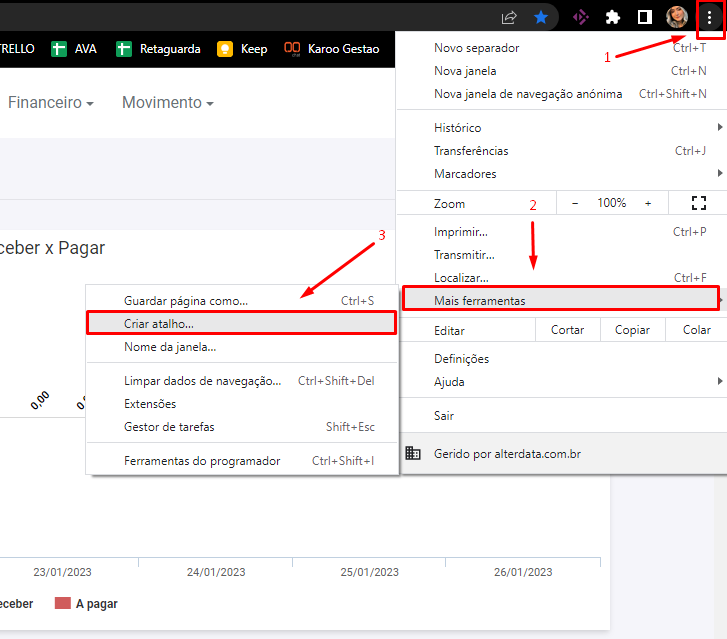Viewport: 727px width, 639px height.
Task: Open the AVA bookmark
Action: point(74,49)
